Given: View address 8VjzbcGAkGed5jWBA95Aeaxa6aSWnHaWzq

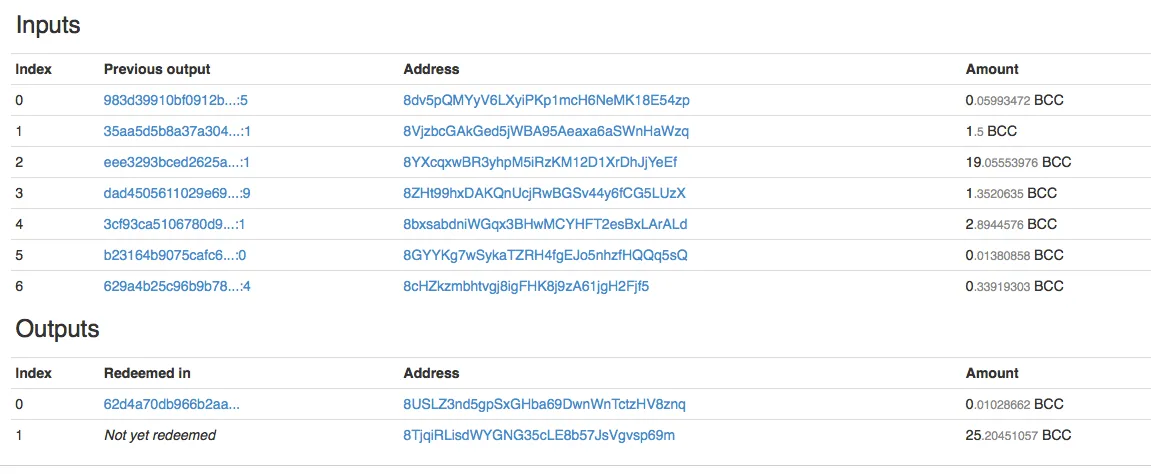Looking at the screenshot, I should click(546, 131).
